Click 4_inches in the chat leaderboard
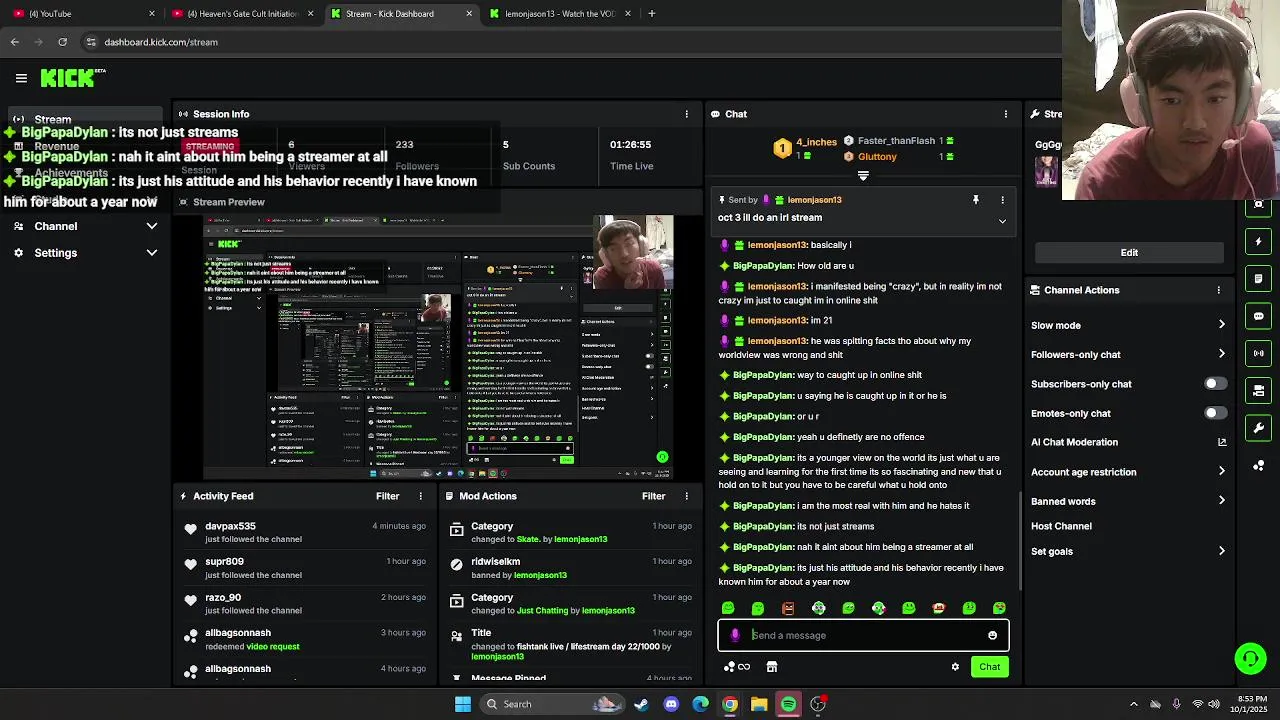Image resolution: width=1280 pixels, height=720 pixels. 816,142
